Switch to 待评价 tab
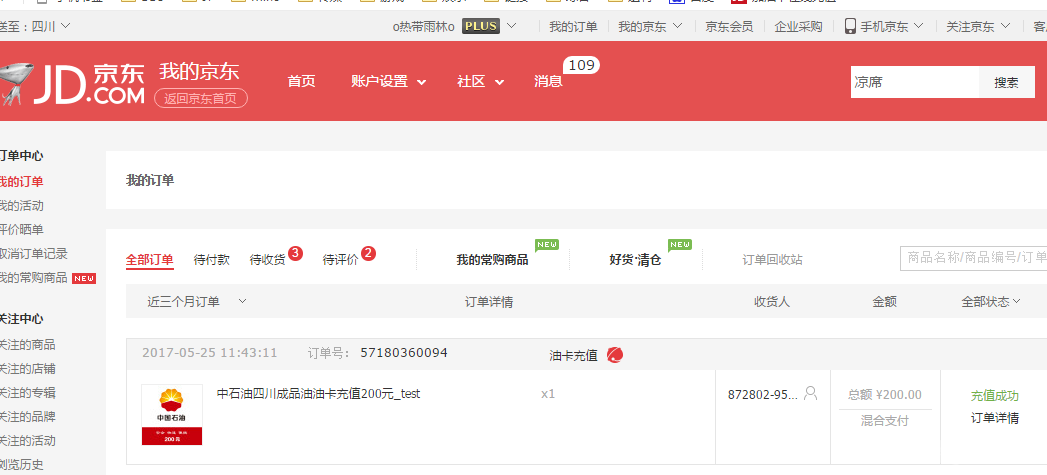Screen dimensions: 1047x475 point(341,260)
